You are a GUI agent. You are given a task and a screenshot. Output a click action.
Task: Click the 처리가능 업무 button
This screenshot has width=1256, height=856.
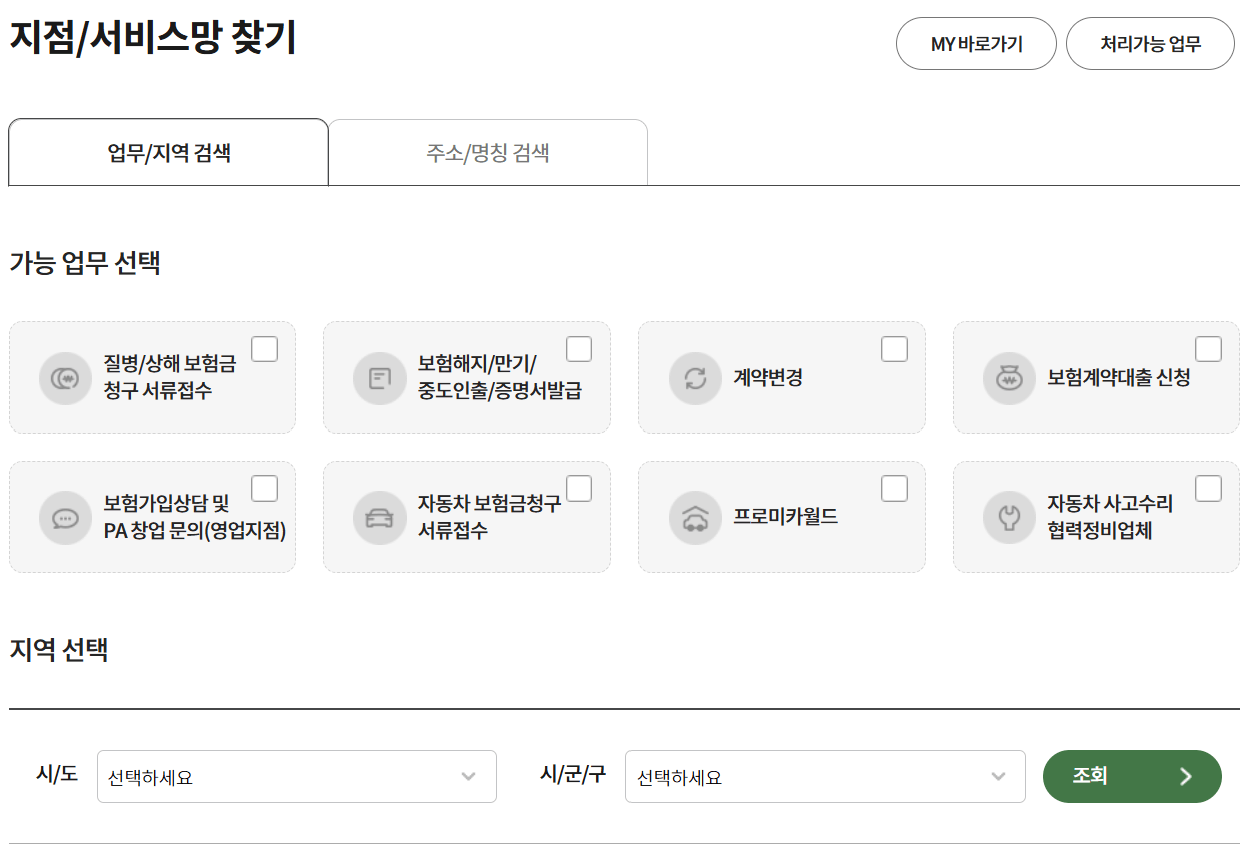[1150, 43]
